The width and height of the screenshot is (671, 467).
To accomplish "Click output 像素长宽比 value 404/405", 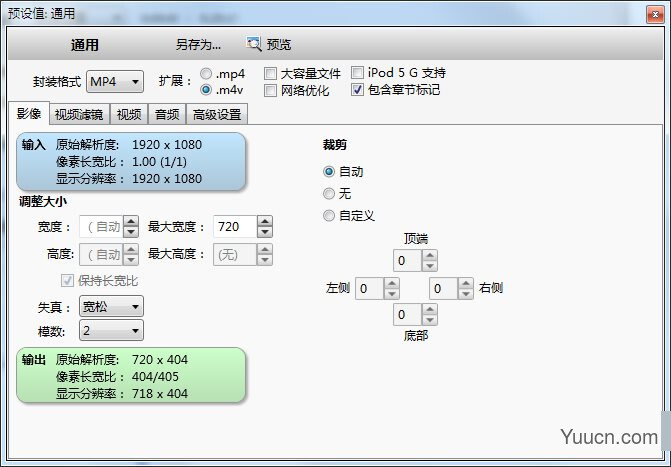I will pyautogui.click(x=155, y=377).
